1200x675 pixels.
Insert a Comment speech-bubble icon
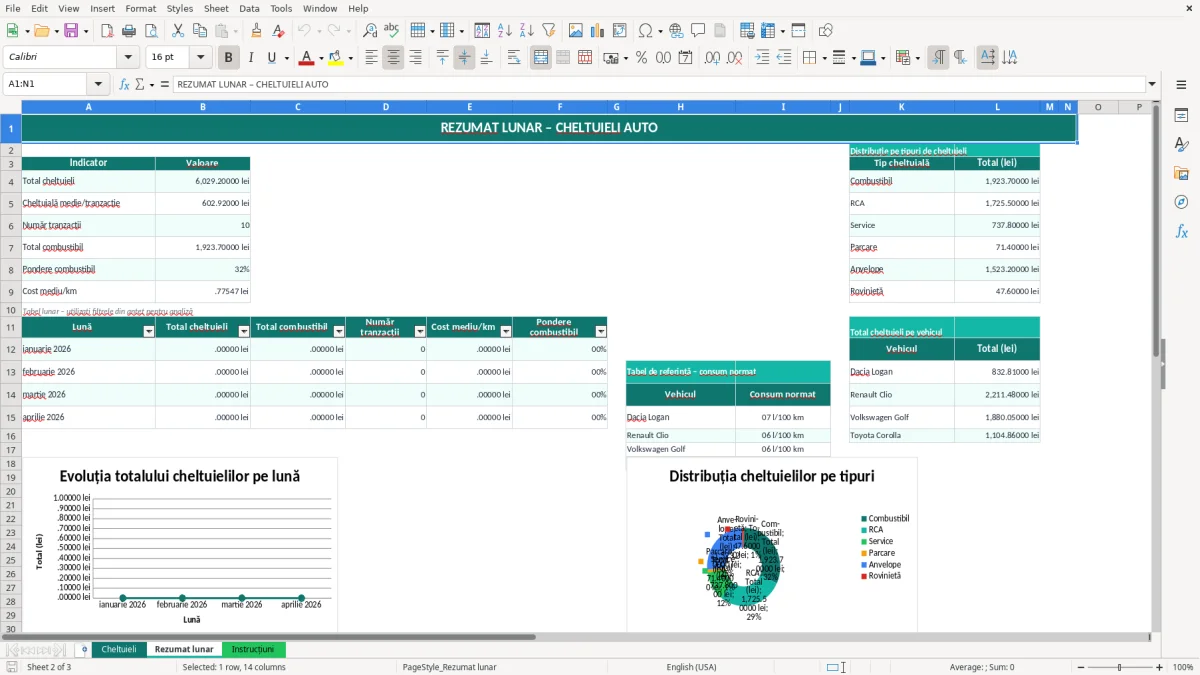[698, 31]
